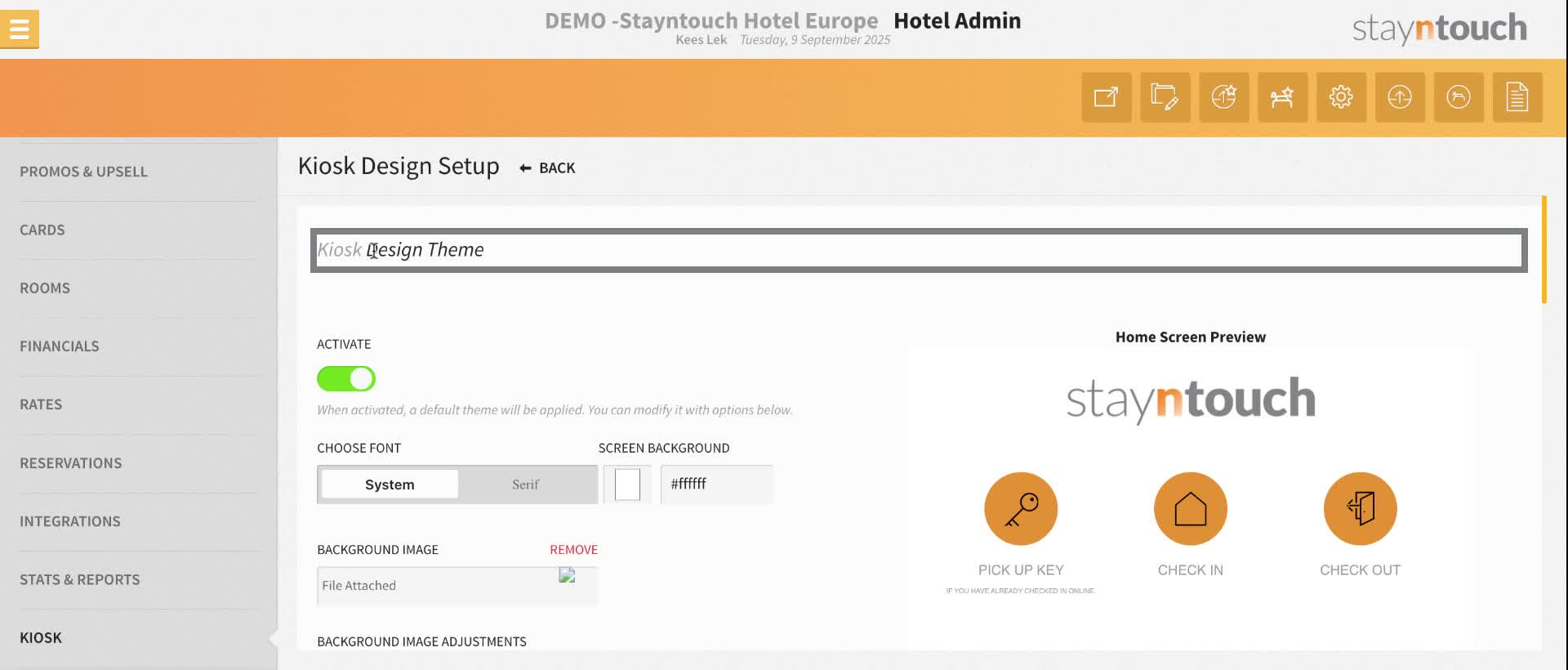
Task: Open the document page icon
Action: point(1518,97)
